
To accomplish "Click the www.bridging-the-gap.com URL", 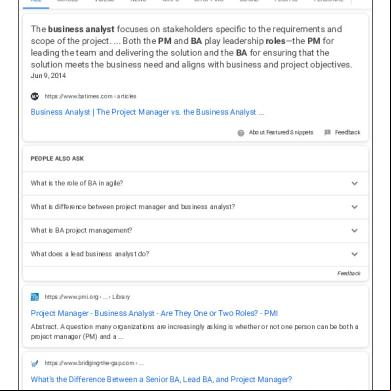I will coord(94,363).
